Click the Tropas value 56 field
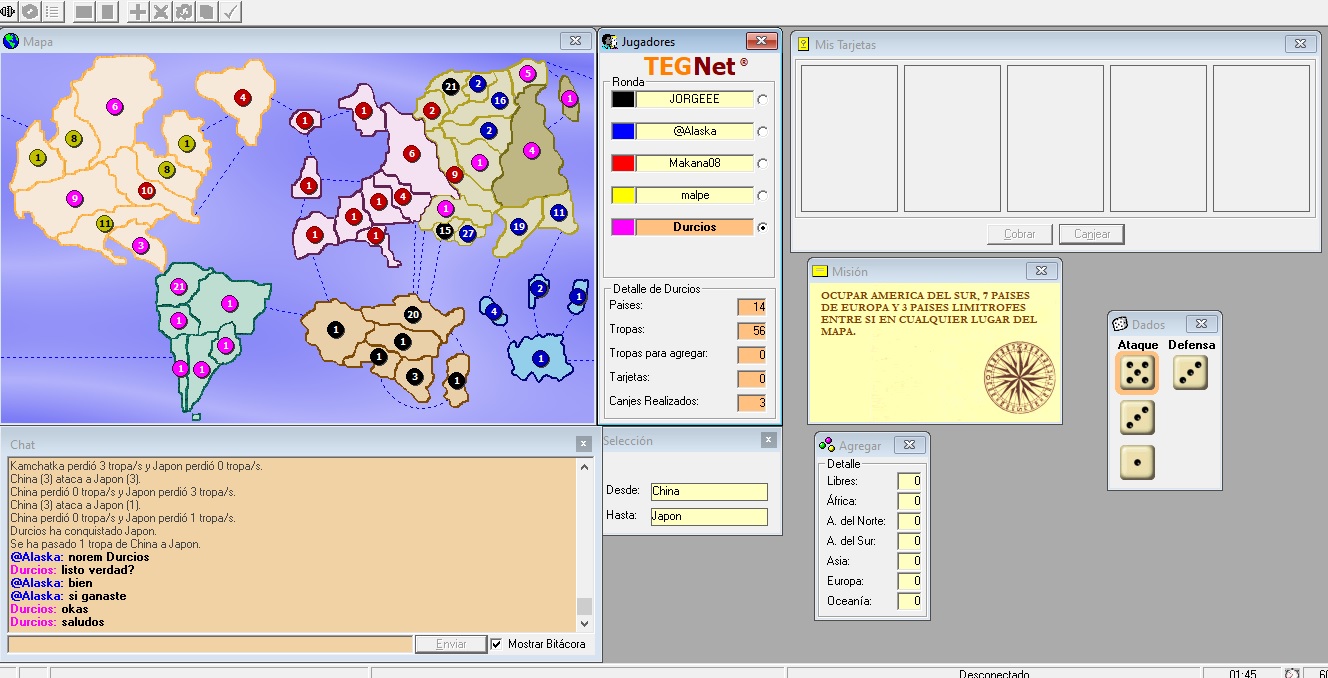 click(x=751, y=330)
